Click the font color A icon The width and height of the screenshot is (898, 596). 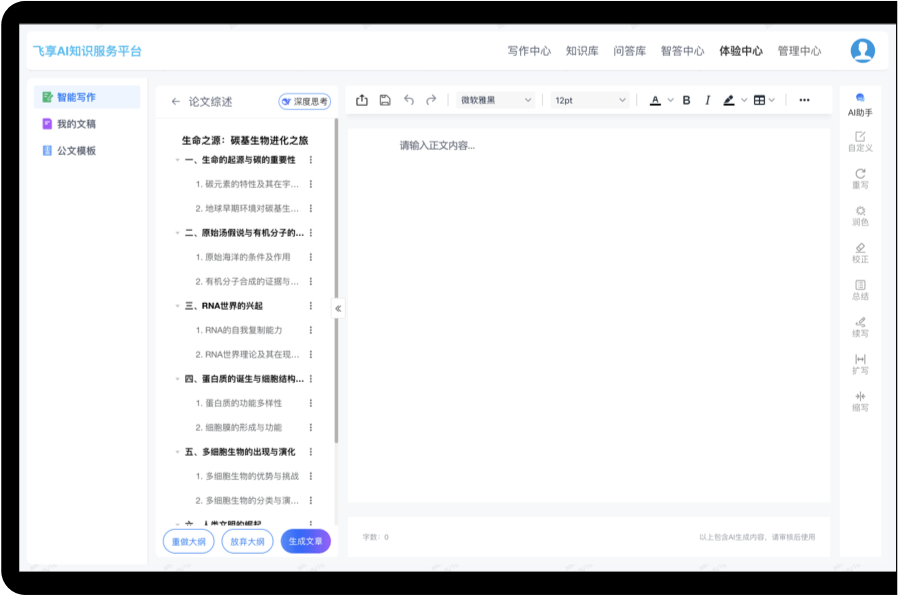point(655,101)
